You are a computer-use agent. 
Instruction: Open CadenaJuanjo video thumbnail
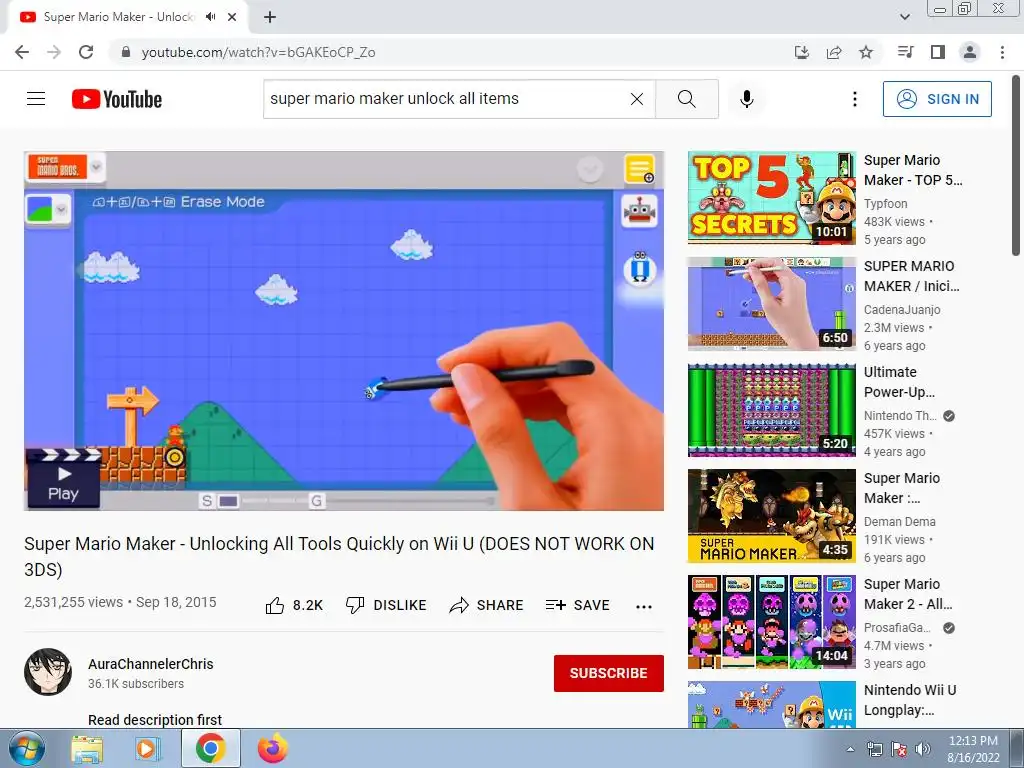(x=772, y=304)
